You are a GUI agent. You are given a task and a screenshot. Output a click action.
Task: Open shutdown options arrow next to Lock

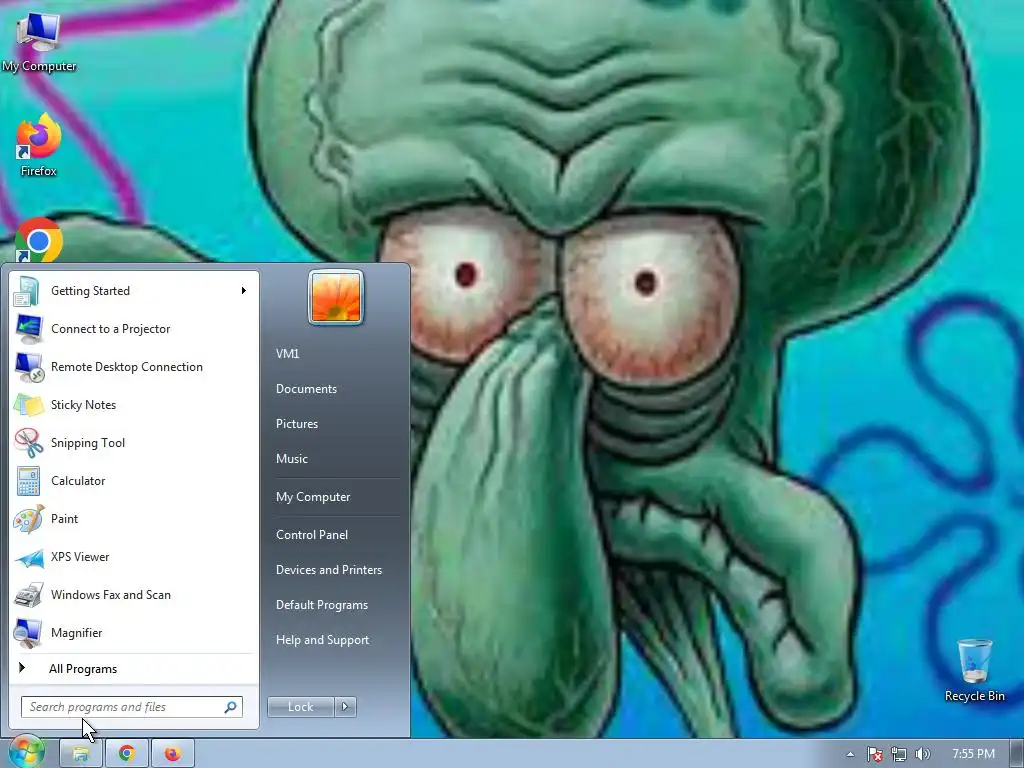pyautogui.click(x=345, y=707)
